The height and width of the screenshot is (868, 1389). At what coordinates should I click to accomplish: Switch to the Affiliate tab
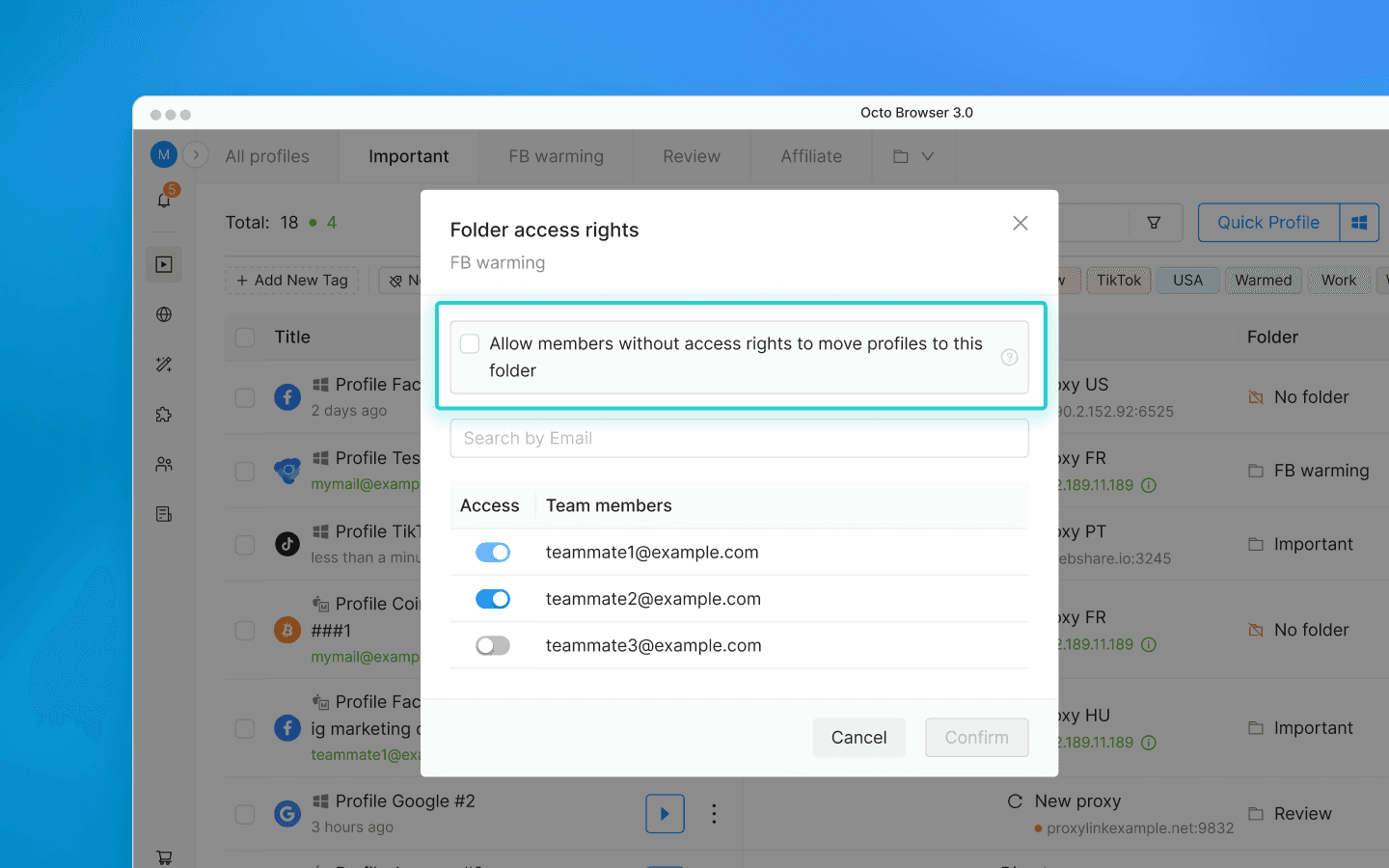click(x=811, y=156)
